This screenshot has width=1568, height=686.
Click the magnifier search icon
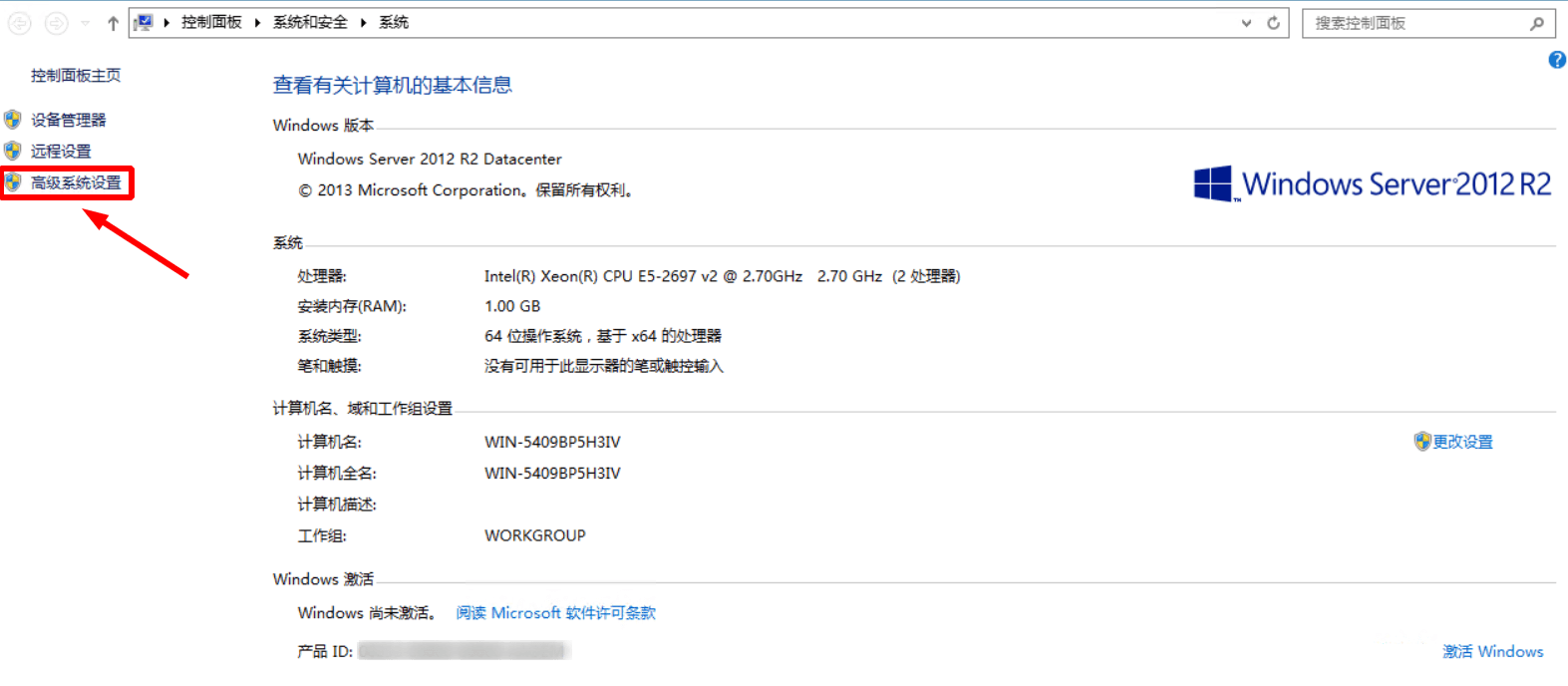pyautogui.click(x=1537, y=23)
